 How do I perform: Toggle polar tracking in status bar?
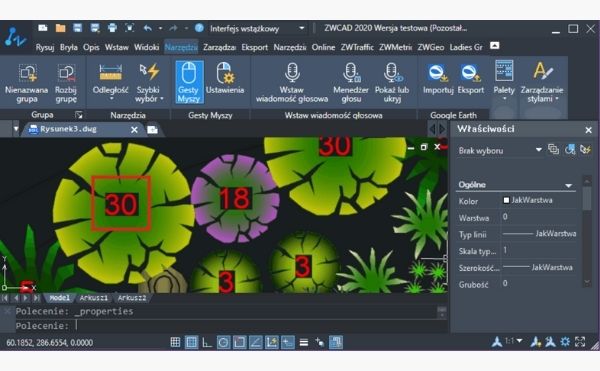223,342
